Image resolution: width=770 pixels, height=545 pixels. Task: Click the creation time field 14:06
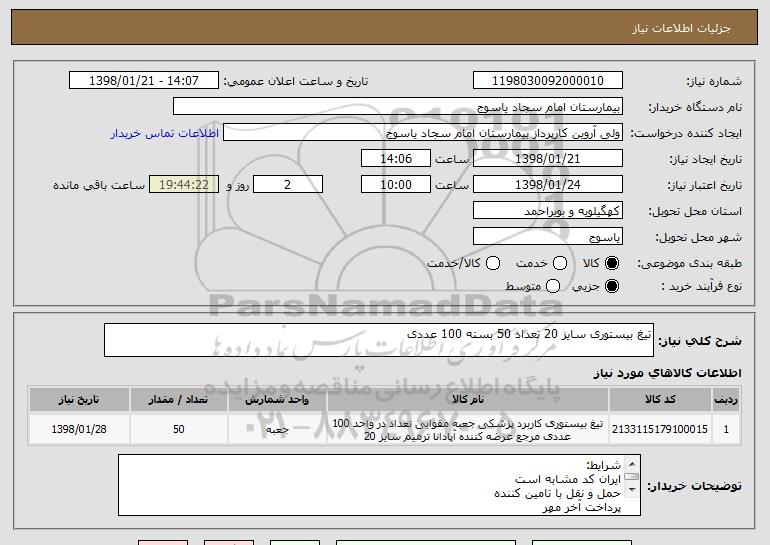[x=396, y=159]
